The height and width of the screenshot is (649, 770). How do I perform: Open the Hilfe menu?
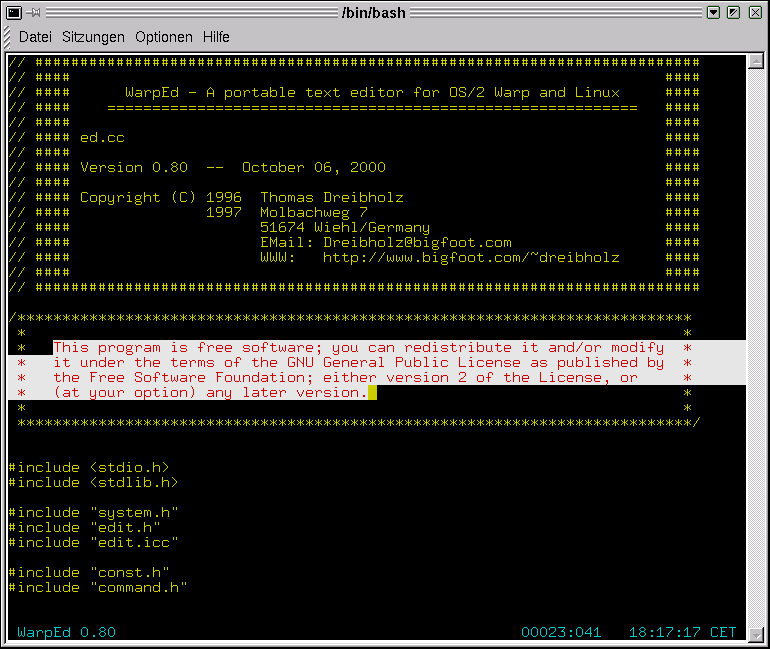point(216,37)
